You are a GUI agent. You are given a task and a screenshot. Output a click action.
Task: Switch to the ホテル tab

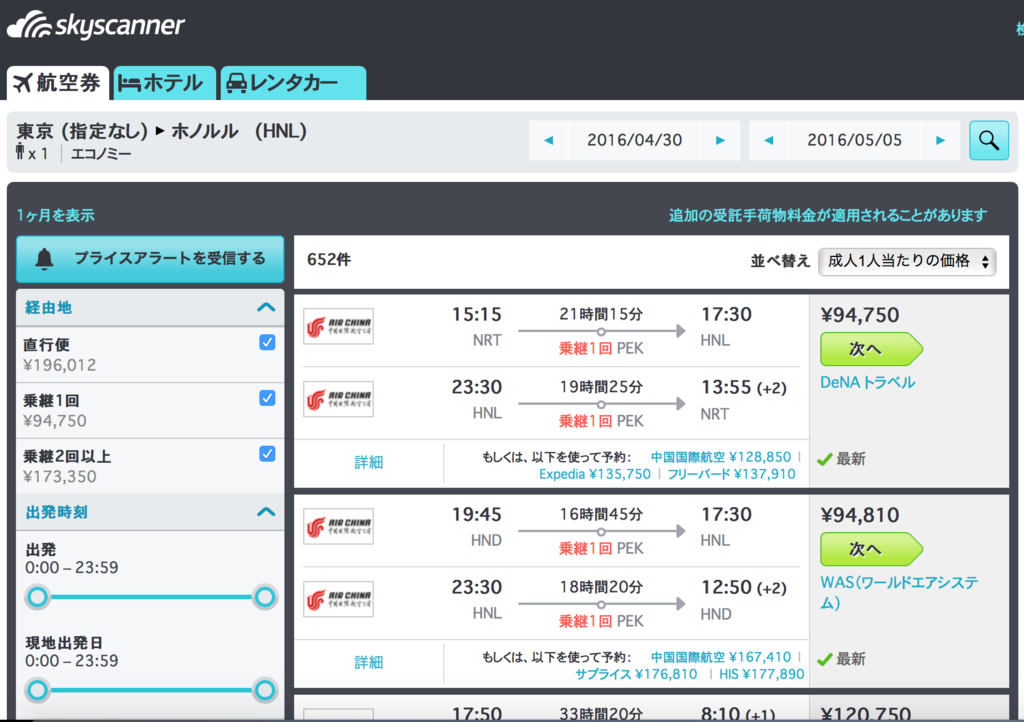[x=164, y=84]
